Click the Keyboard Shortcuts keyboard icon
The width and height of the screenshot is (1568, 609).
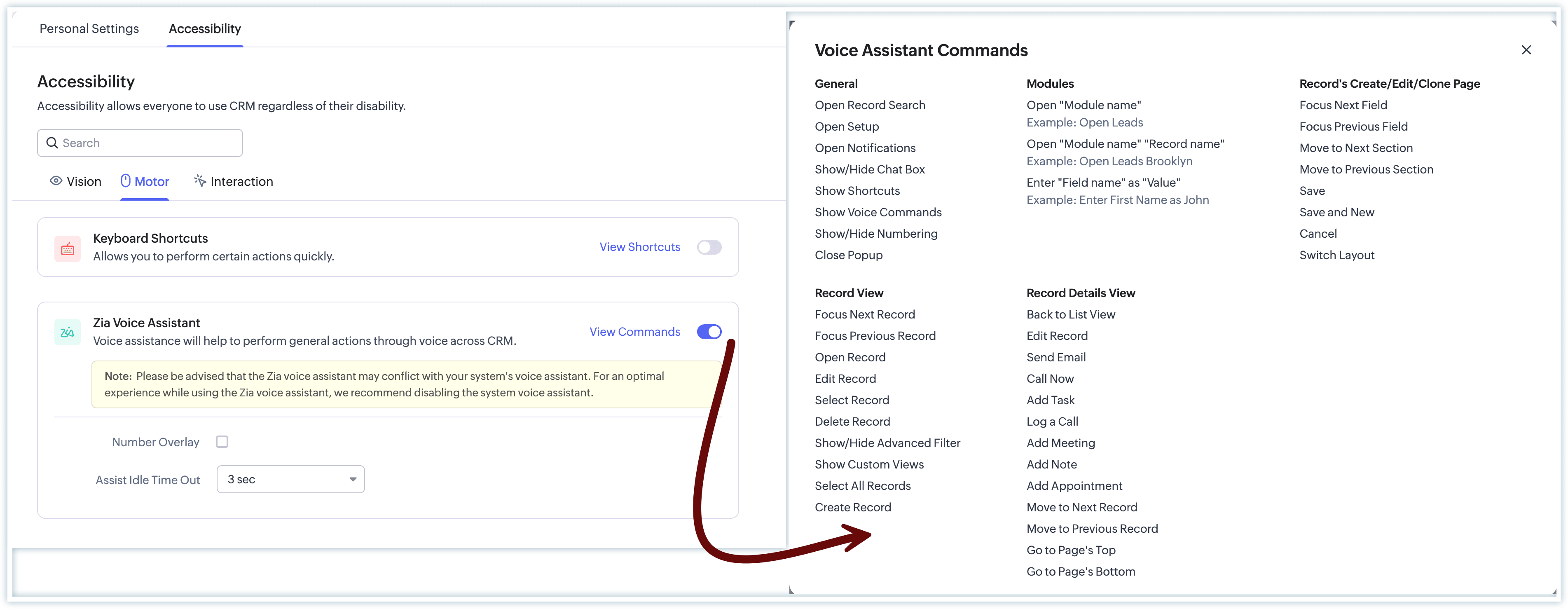pos(68,248)
